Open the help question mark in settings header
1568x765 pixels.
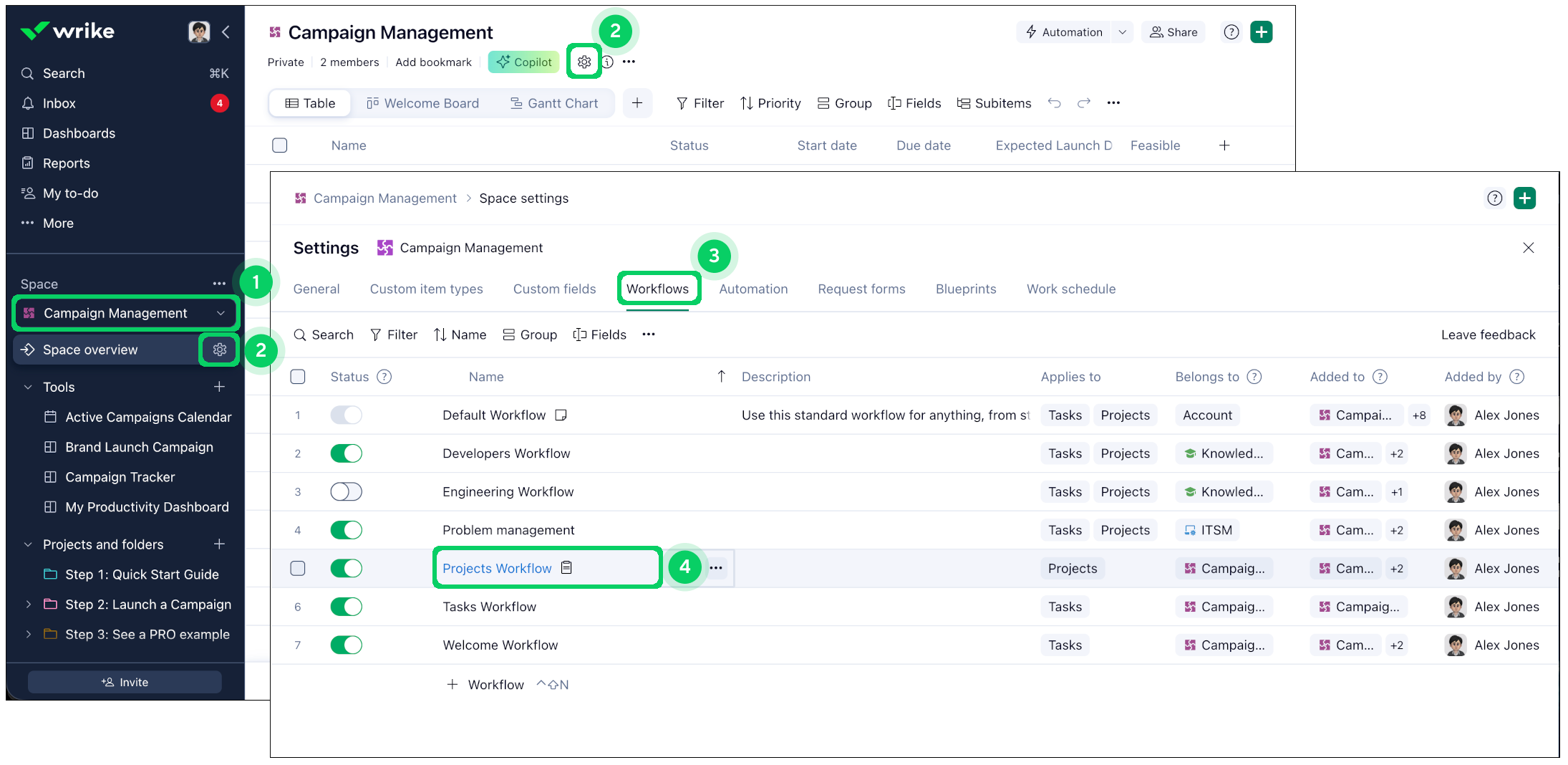[x=1494, y=198]
